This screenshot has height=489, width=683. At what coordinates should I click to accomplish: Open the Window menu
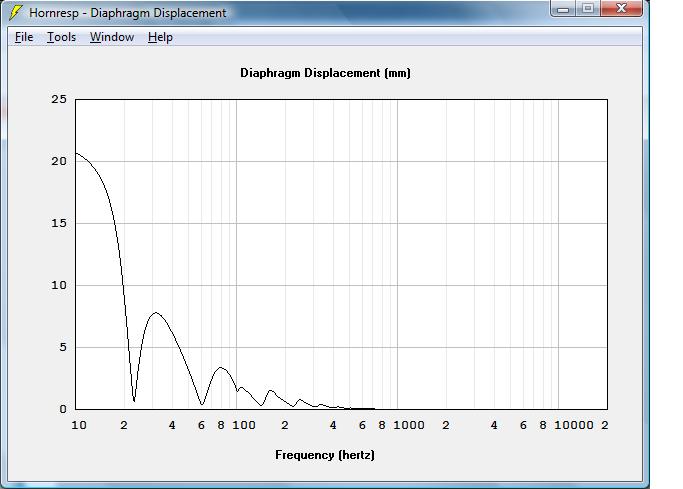click(x=112, y=37)
